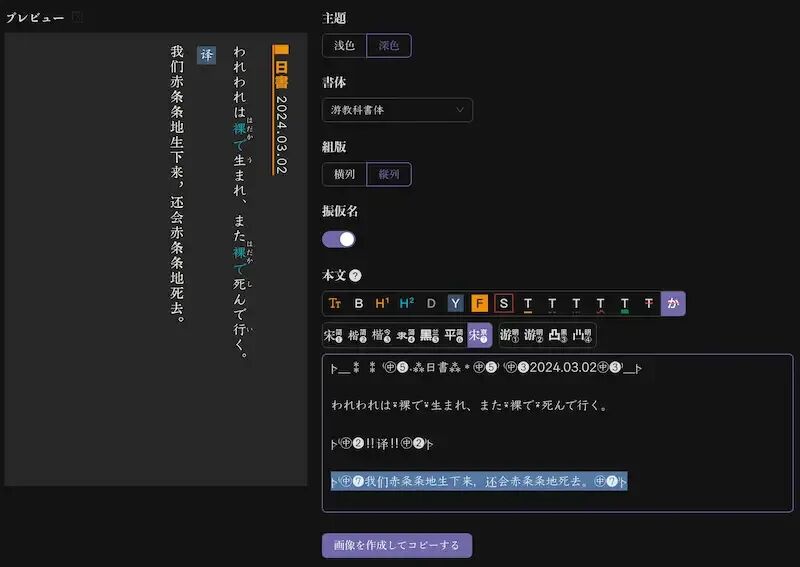The height and width of the screenshot is (567, 800).
Task: Click the orange 日書 title in preview
Action: click(281, 75)
